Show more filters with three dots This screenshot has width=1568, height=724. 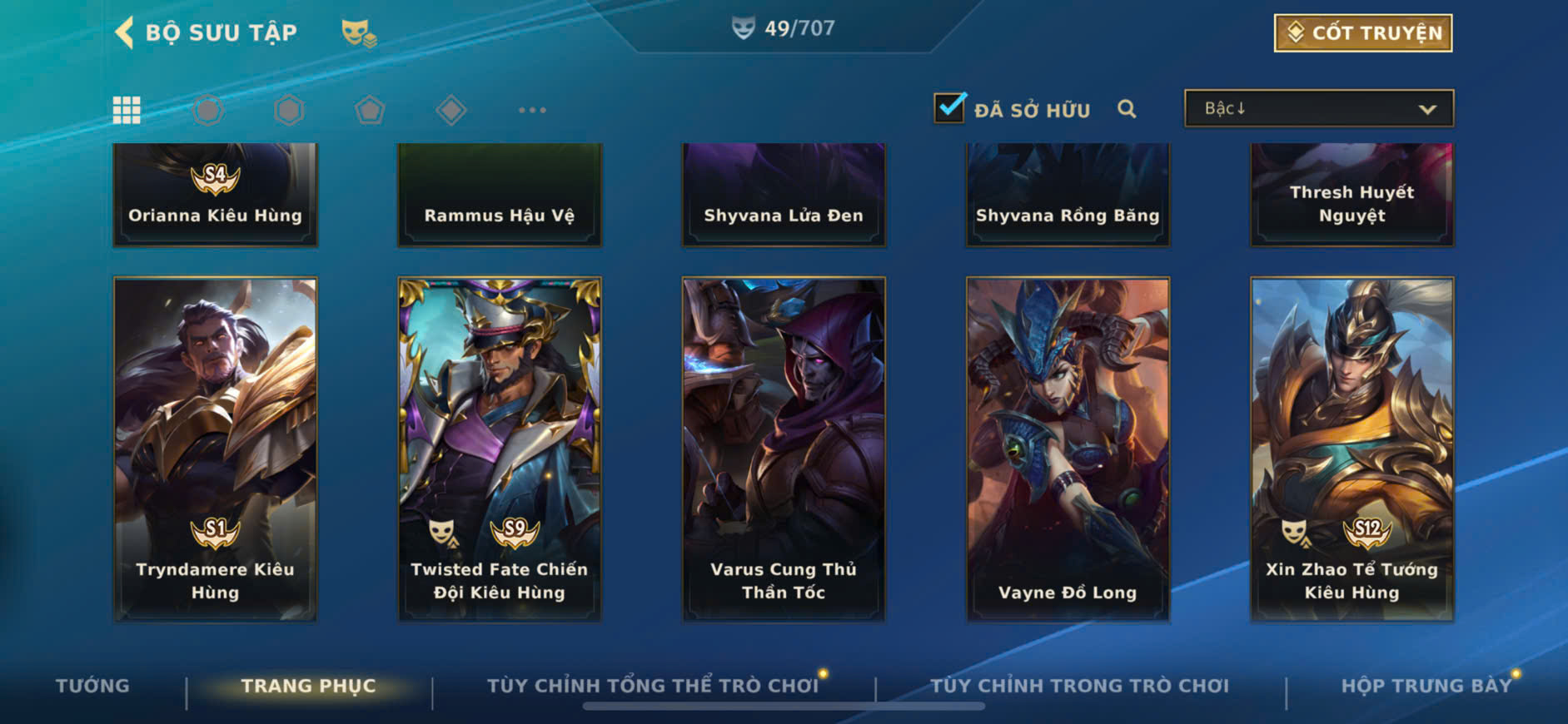point(532,110)
